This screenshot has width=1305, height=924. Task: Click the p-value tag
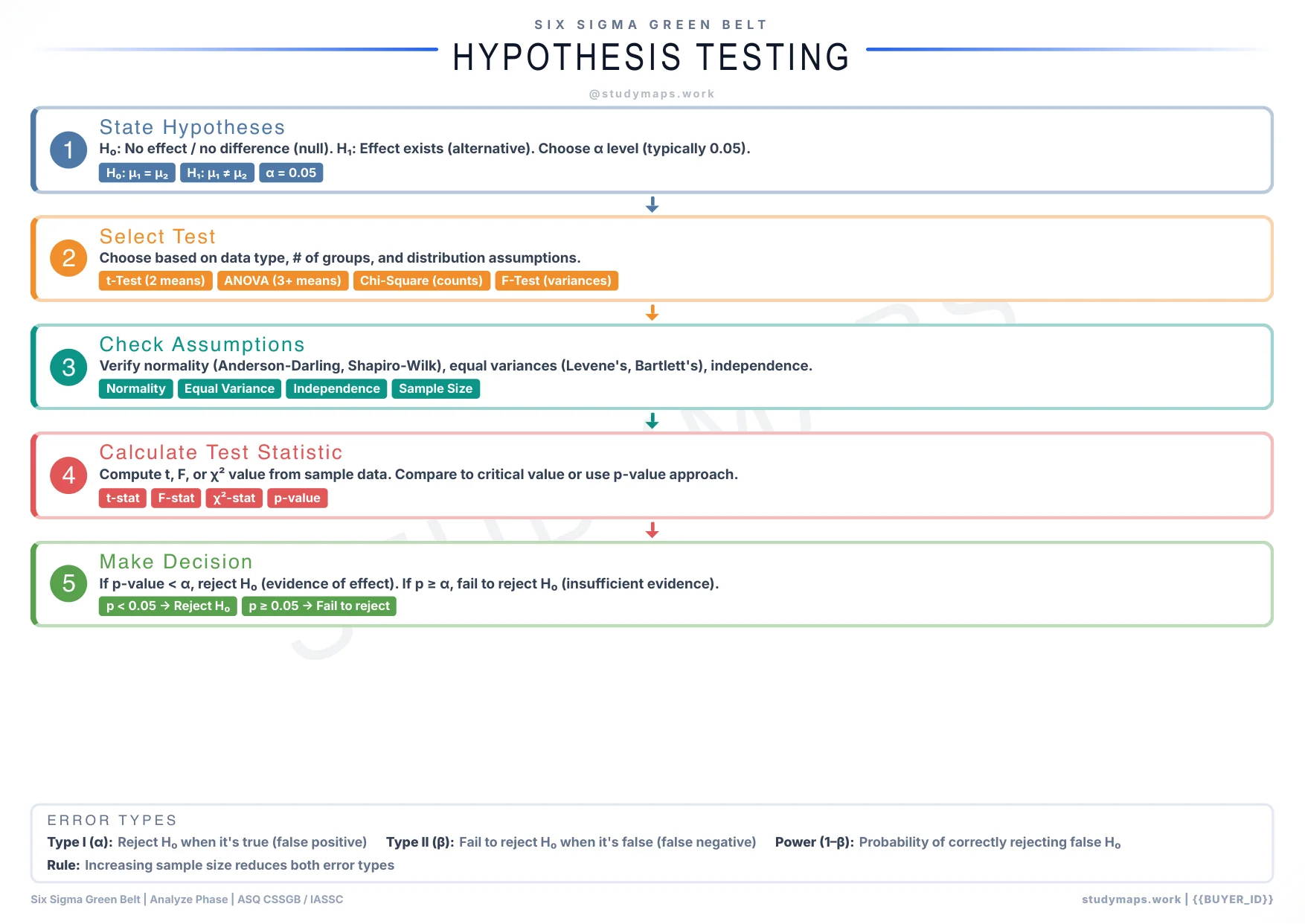297,498
